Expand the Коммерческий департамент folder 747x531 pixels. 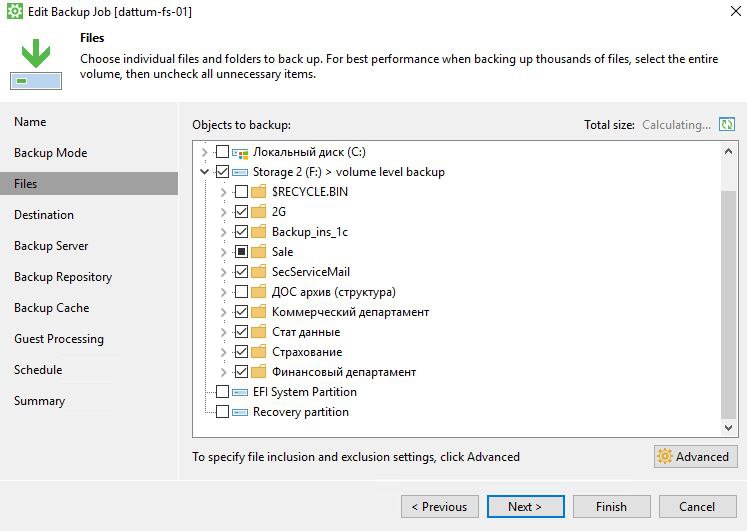225,312
